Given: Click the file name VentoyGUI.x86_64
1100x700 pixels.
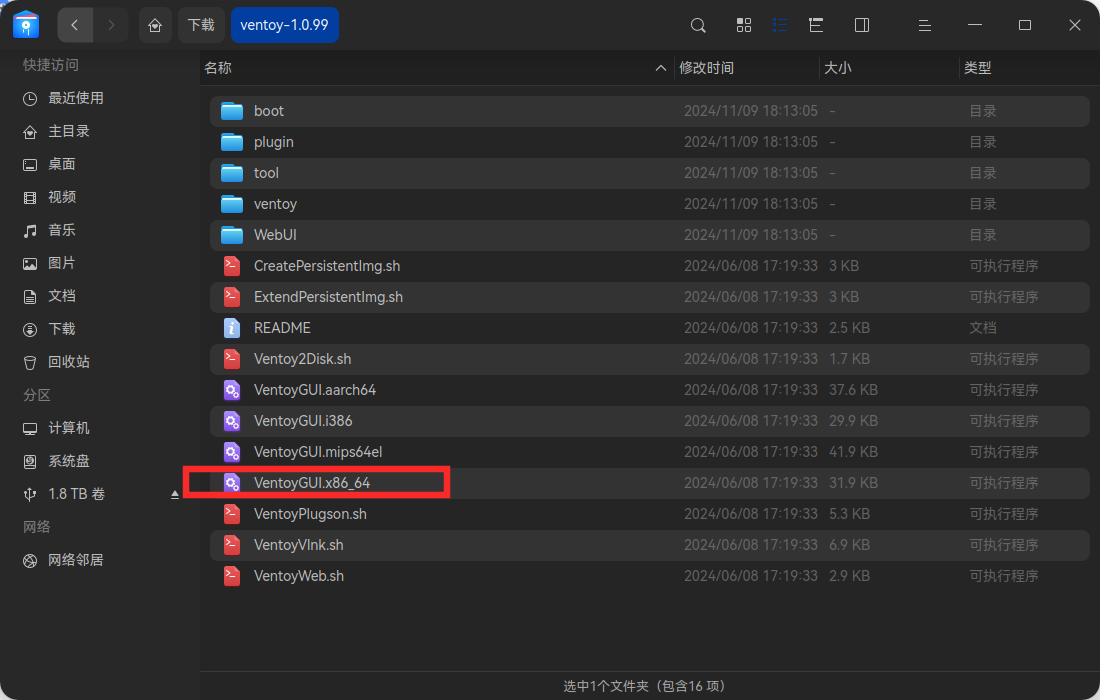Looking at the screenshot, I should (x=312, y=483).
